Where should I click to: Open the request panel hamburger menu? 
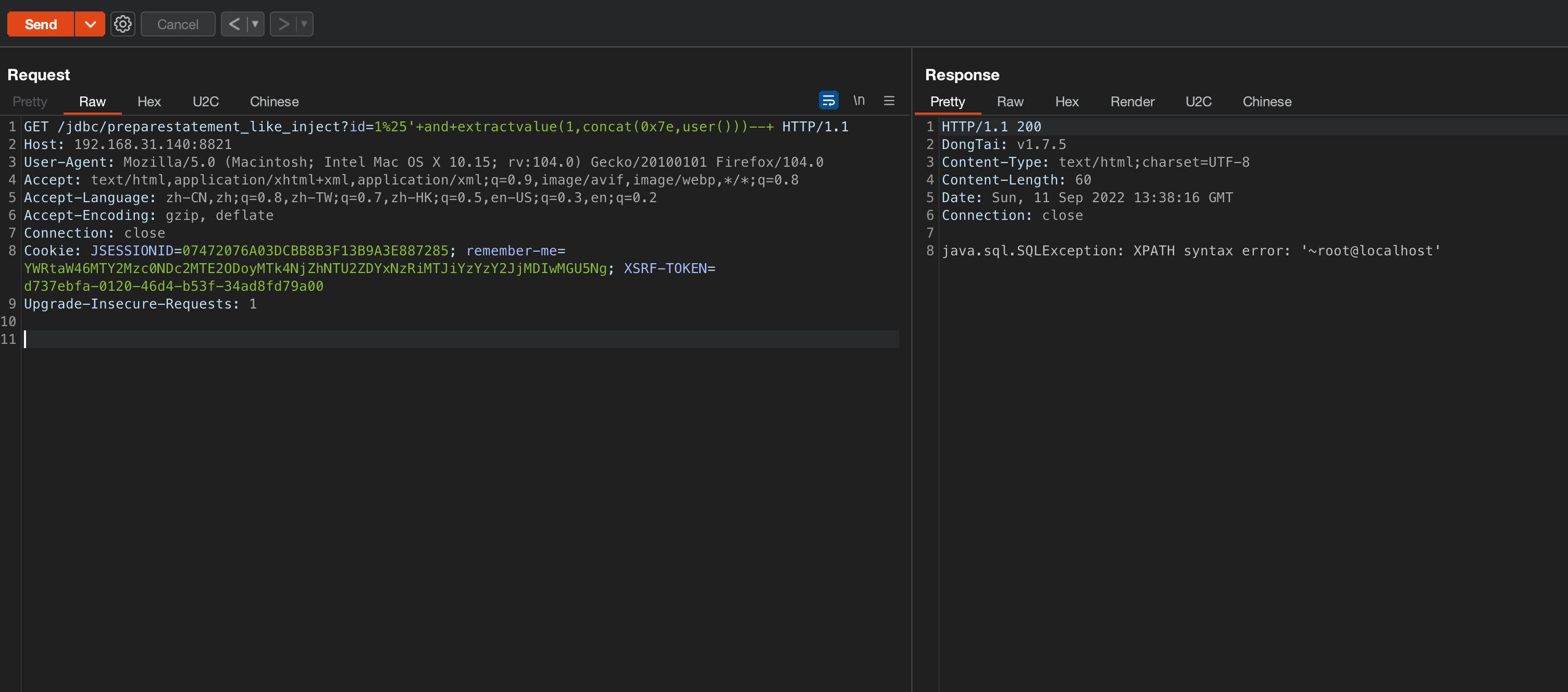point(889,101)
